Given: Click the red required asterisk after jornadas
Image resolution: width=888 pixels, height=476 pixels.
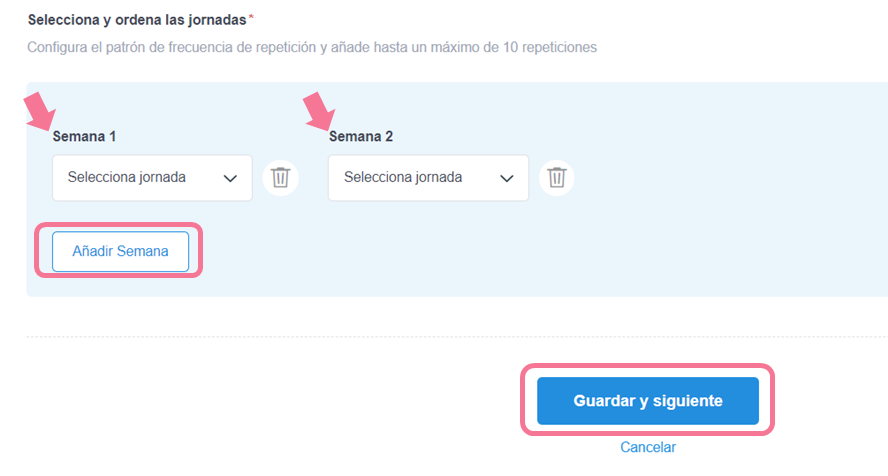Looking at the screenshot, I should coord(251,18).
